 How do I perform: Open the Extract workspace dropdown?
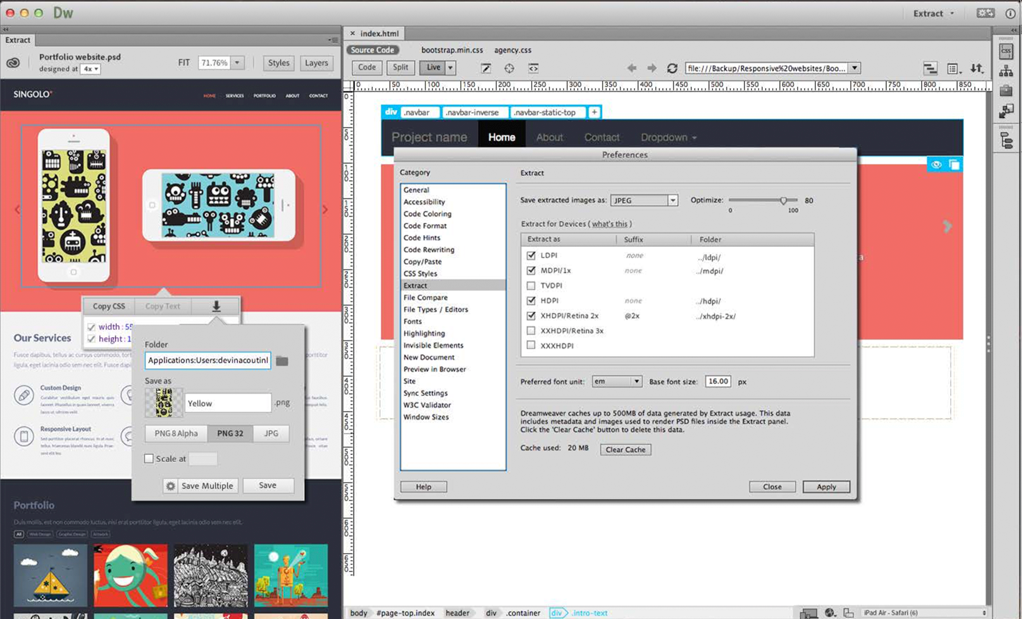pos(933,13)
